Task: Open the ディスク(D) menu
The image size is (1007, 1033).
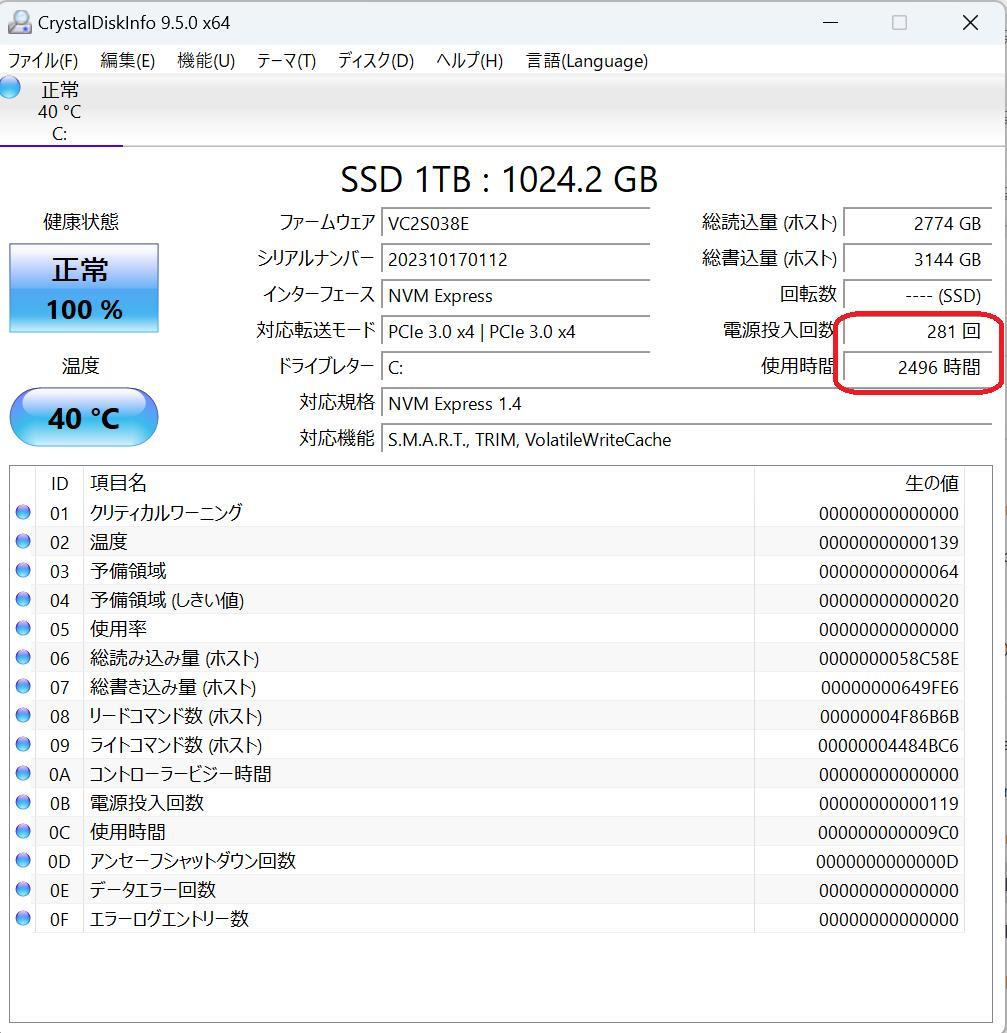Action: point(372,61)
